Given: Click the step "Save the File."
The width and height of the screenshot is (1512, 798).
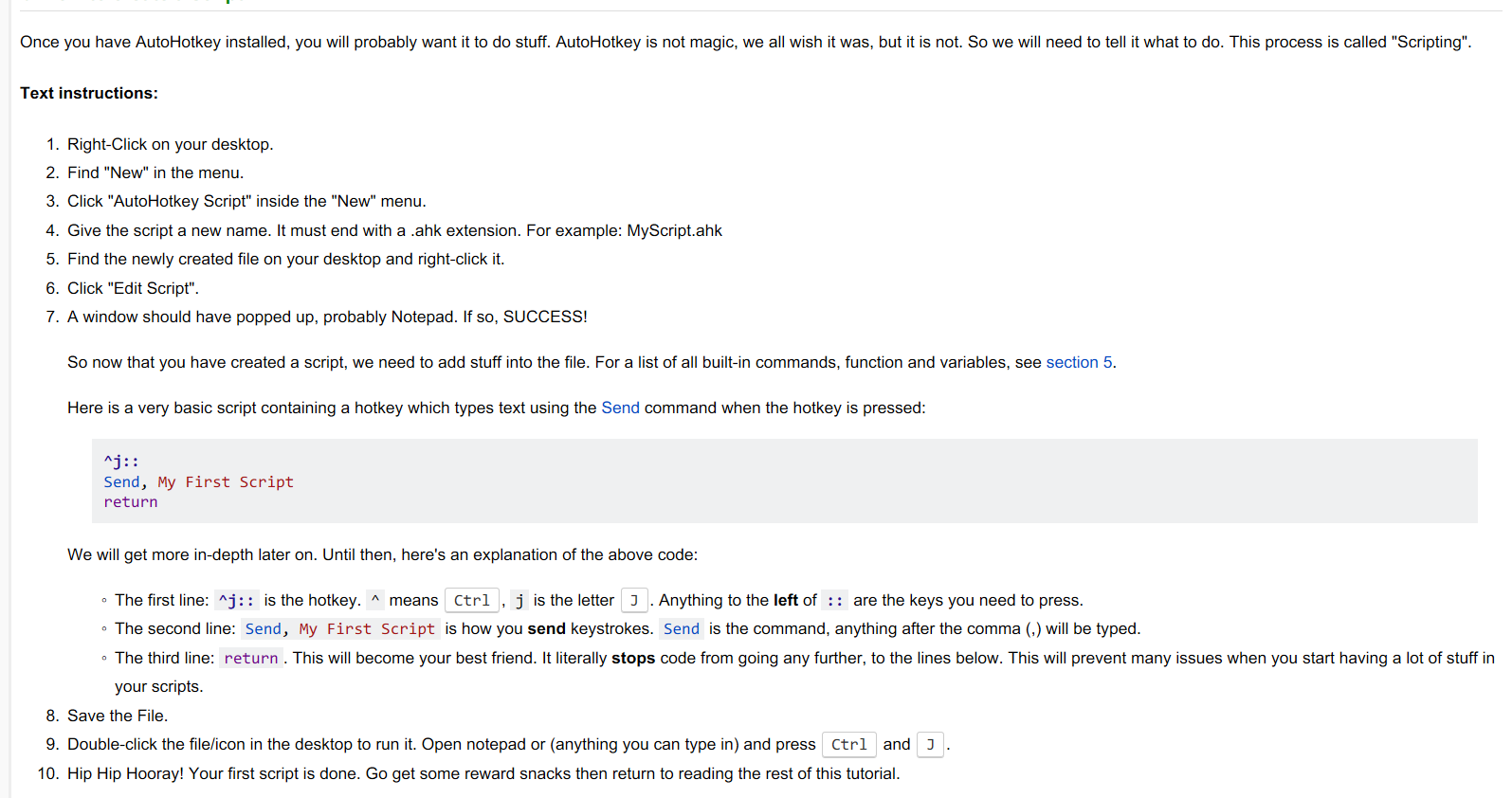Looking at the screenshot, I should click(x=118, y=716).
